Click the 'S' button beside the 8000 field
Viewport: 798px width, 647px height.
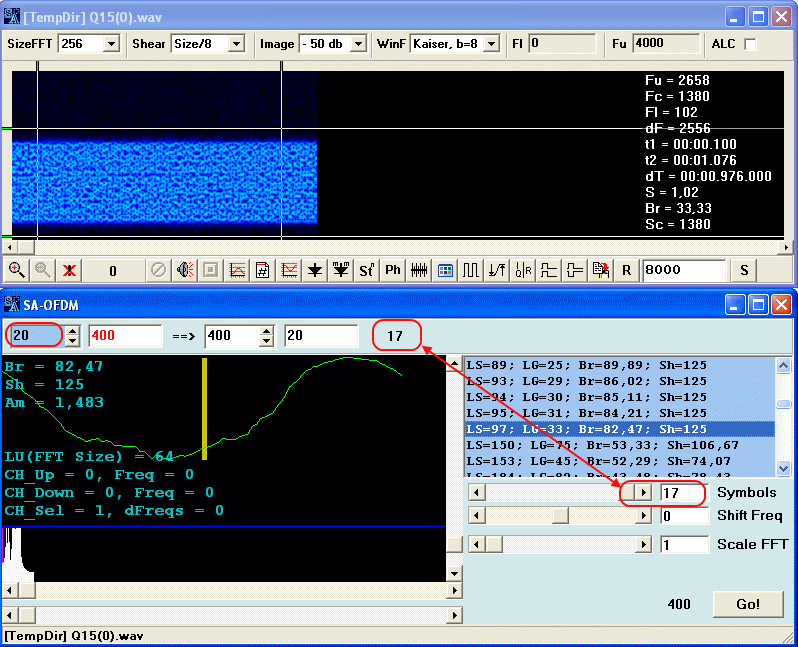point(744,270)
